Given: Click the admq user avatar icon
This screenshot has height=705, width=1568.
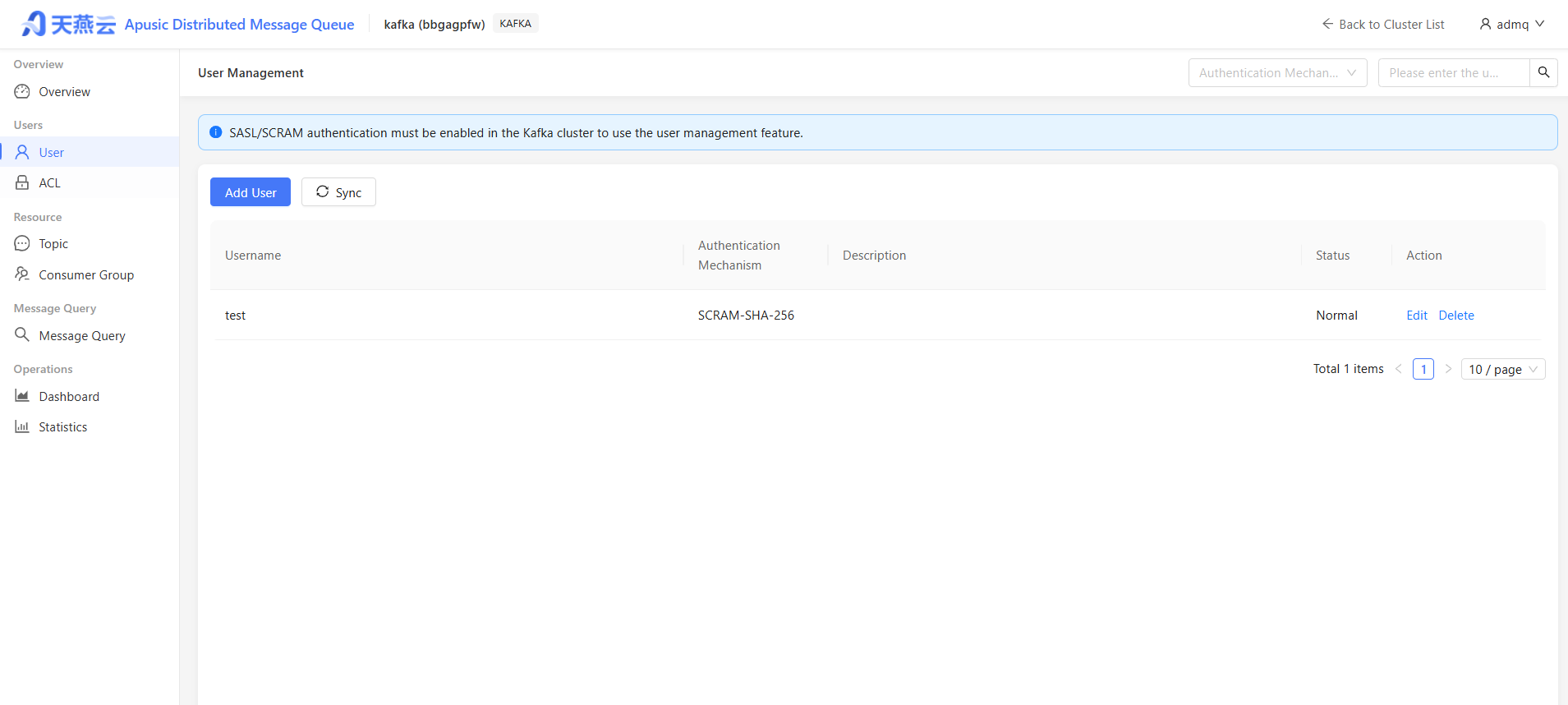Looking at the screenshot, I should point(1486,24).
